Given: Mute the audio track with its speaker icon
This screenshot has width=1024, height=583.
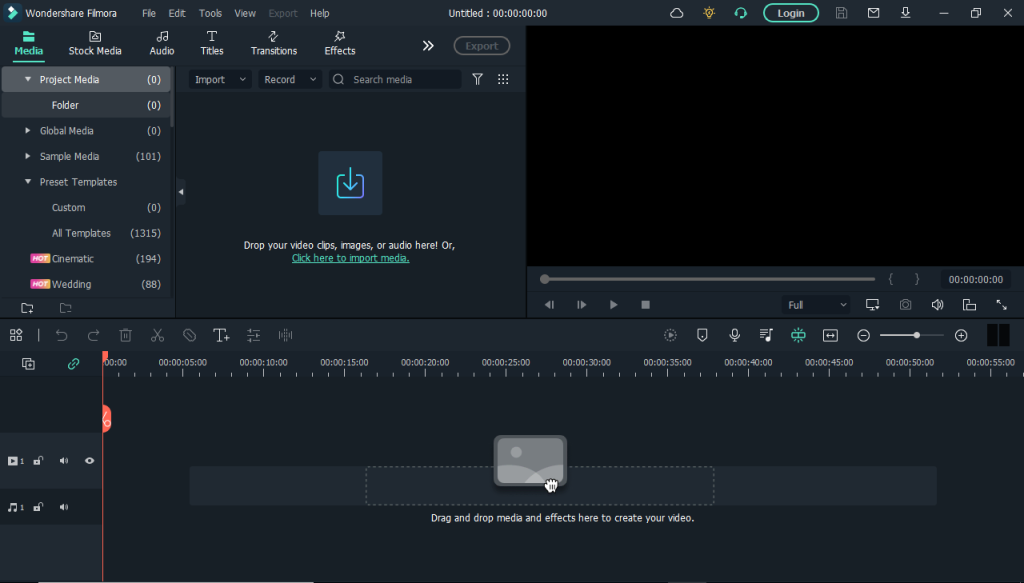Looking at the screenshot, I should pos(63,507).
